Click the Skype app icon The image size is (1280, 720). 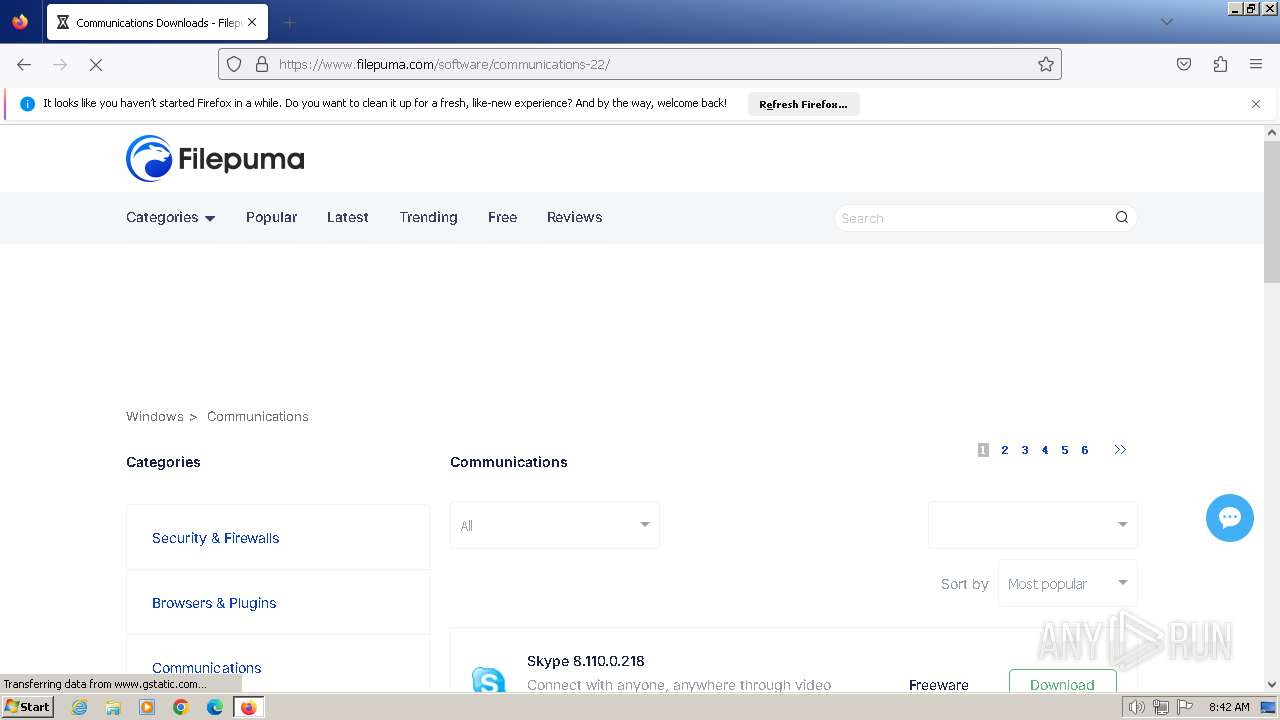pos(489,680)
